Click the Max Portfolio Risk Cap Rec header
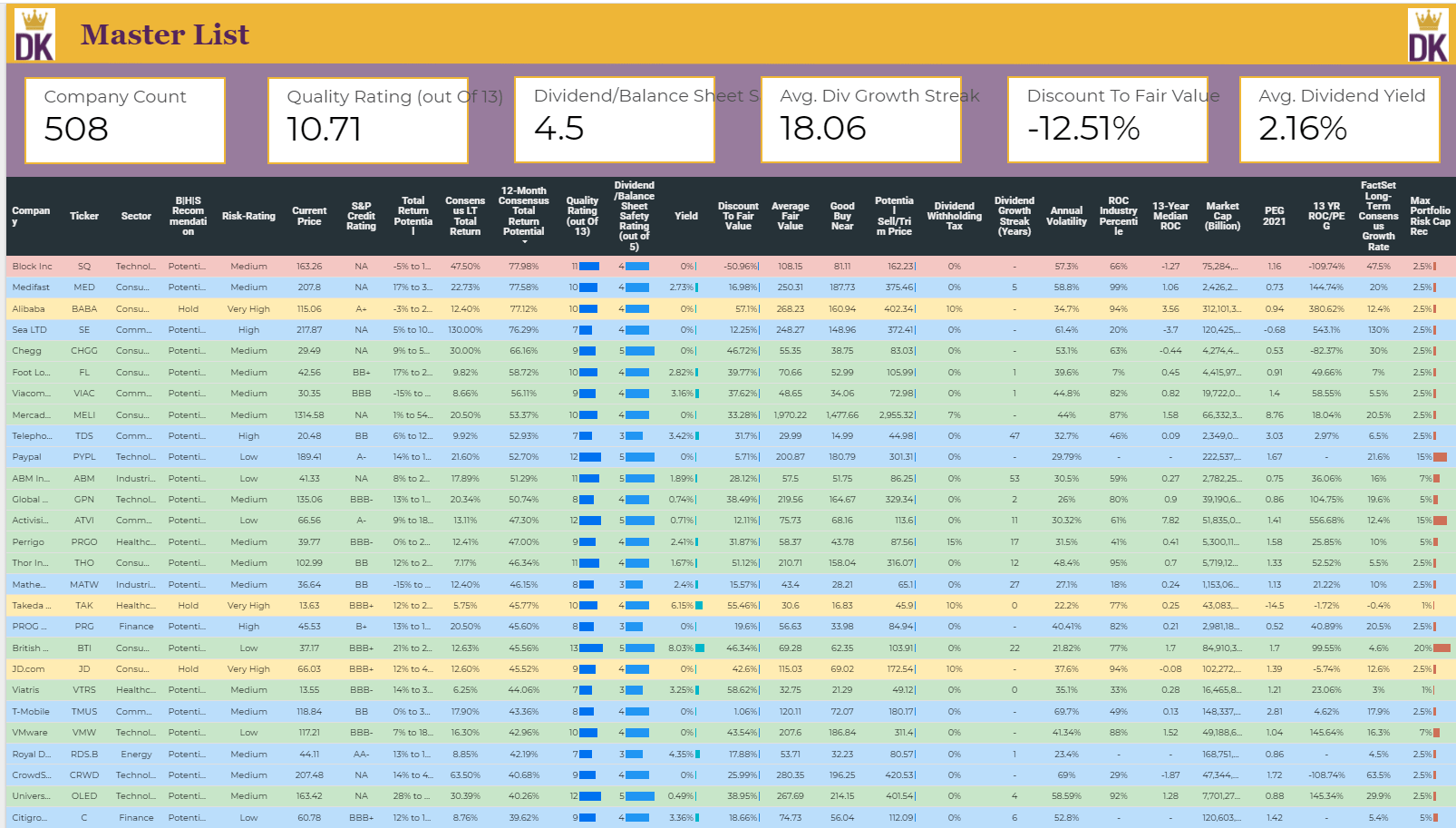The image size is (1456, 828). [1430, 216]
